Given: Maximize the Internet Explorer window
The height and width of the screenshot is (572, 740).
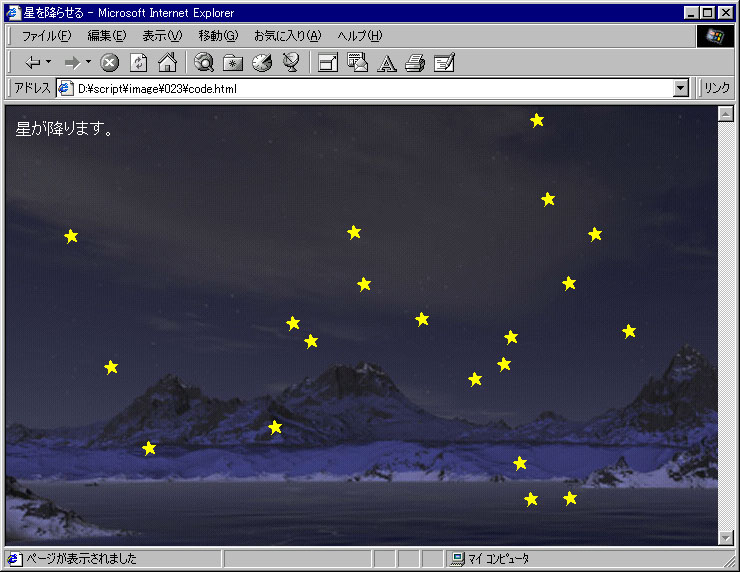Looking at the screenshot, I should [x=707, y=13].
